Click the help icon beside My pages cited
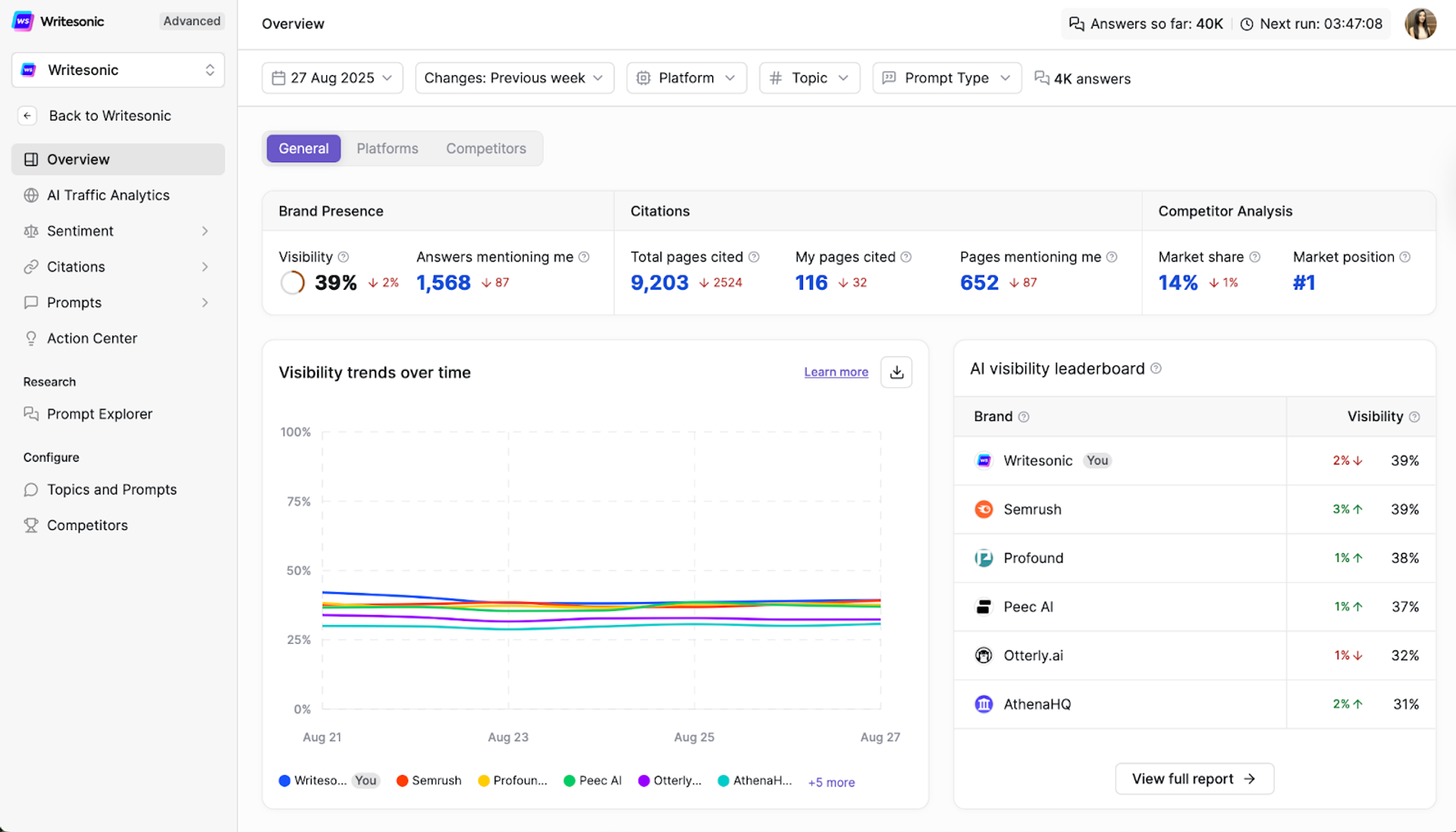Screen dimensions: 1456x832 tap(906, 257)
